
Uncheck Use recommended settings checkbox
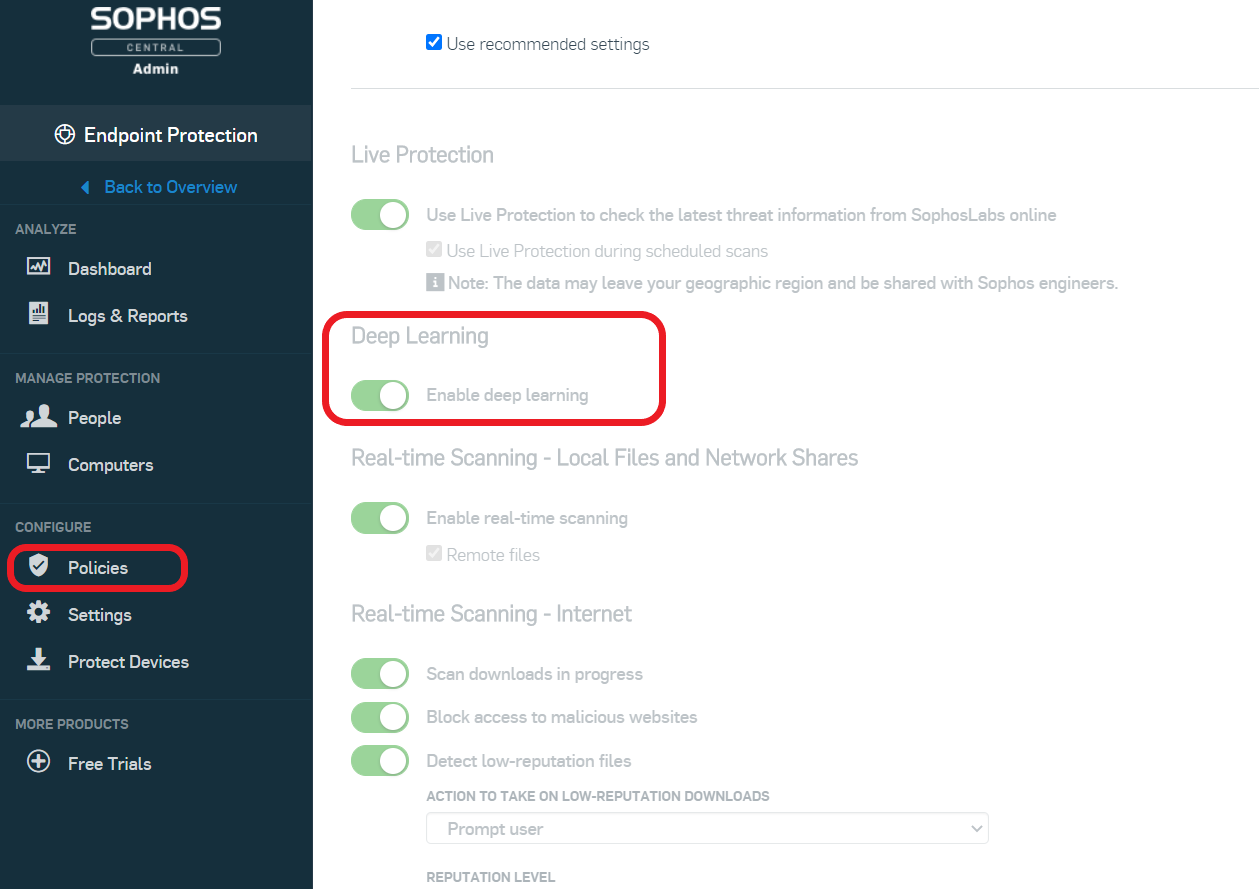(x=434, y=43)
